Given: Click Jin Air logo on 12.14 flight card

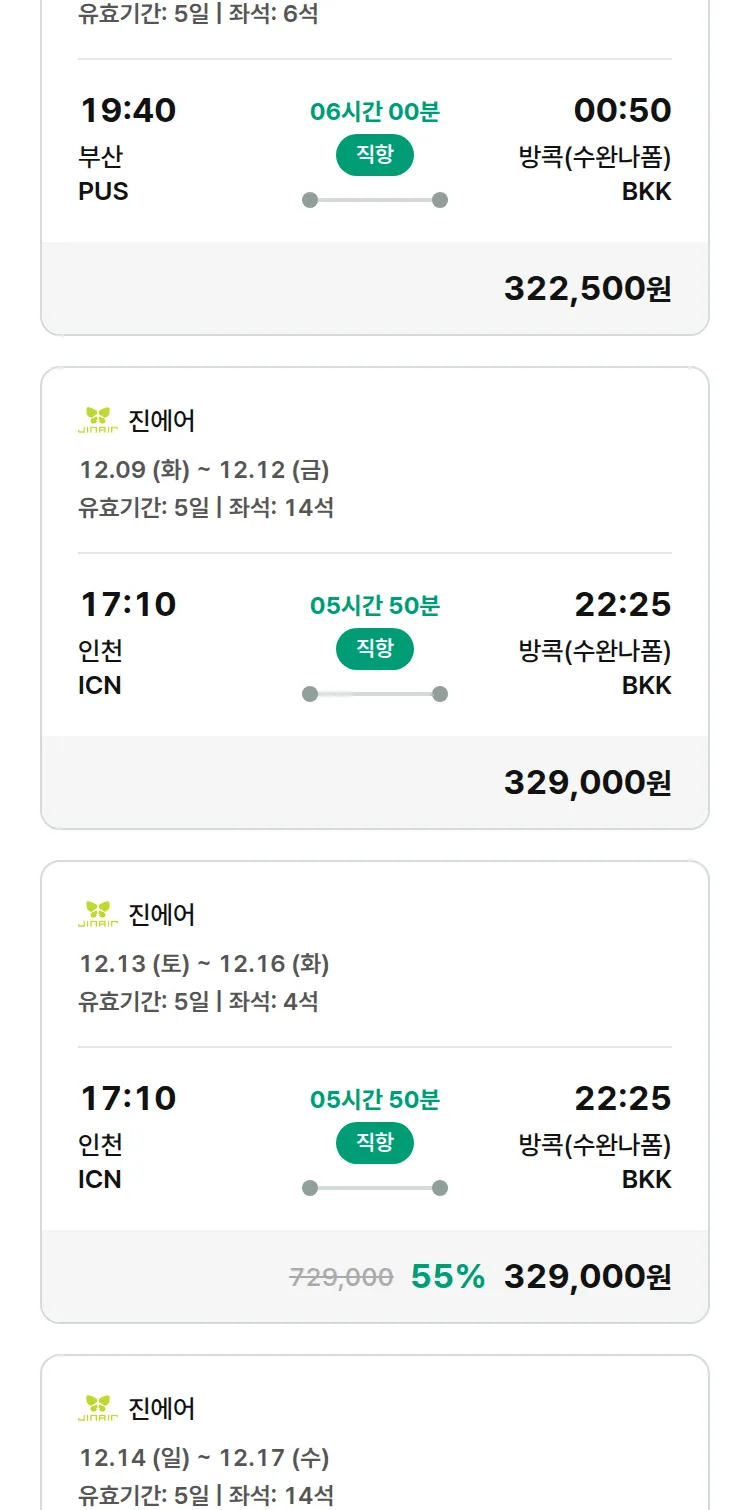Looking at the screenshot, I should [x=98, y=1409].
